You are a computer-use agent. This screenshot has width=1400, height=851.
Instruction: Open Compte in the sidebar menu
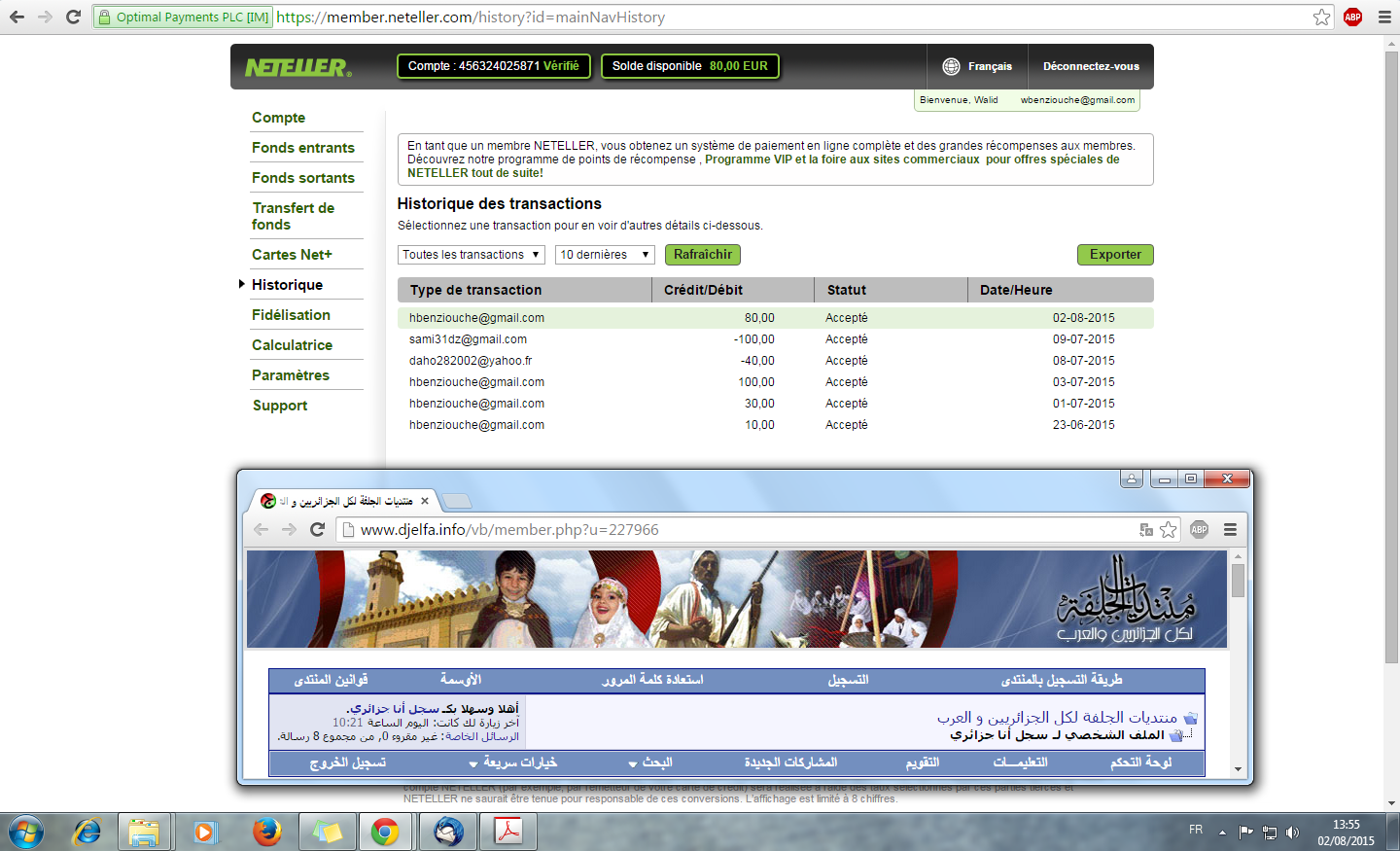click(278, 118)
